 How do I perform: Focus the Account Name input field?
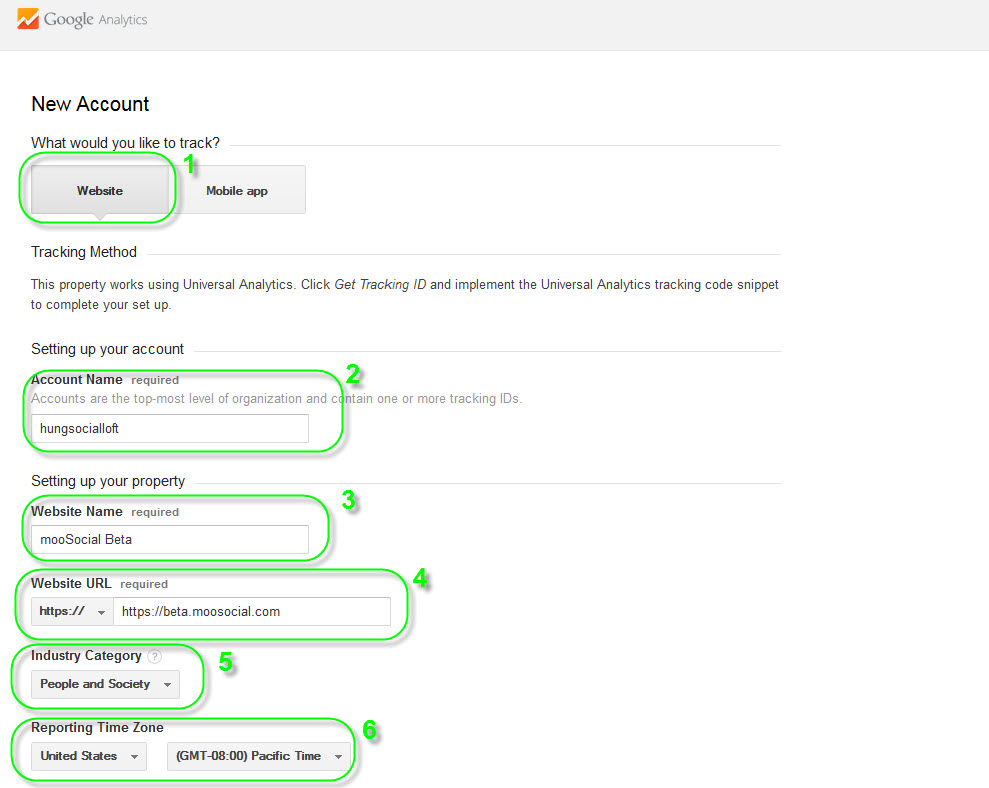pyautogui.click(x=170, y=428)
